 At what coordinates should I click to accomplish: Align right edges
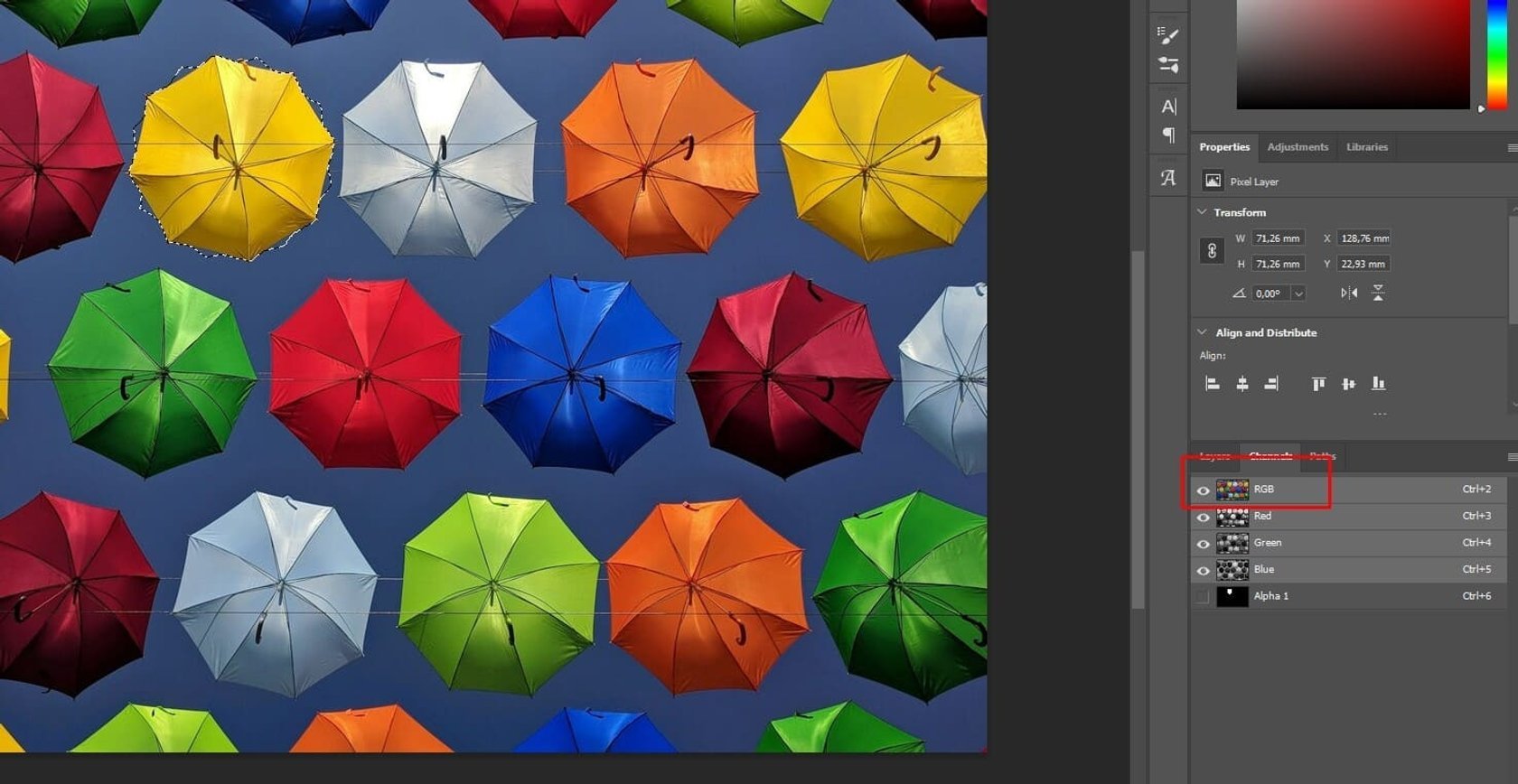(x=1271, y=384)
